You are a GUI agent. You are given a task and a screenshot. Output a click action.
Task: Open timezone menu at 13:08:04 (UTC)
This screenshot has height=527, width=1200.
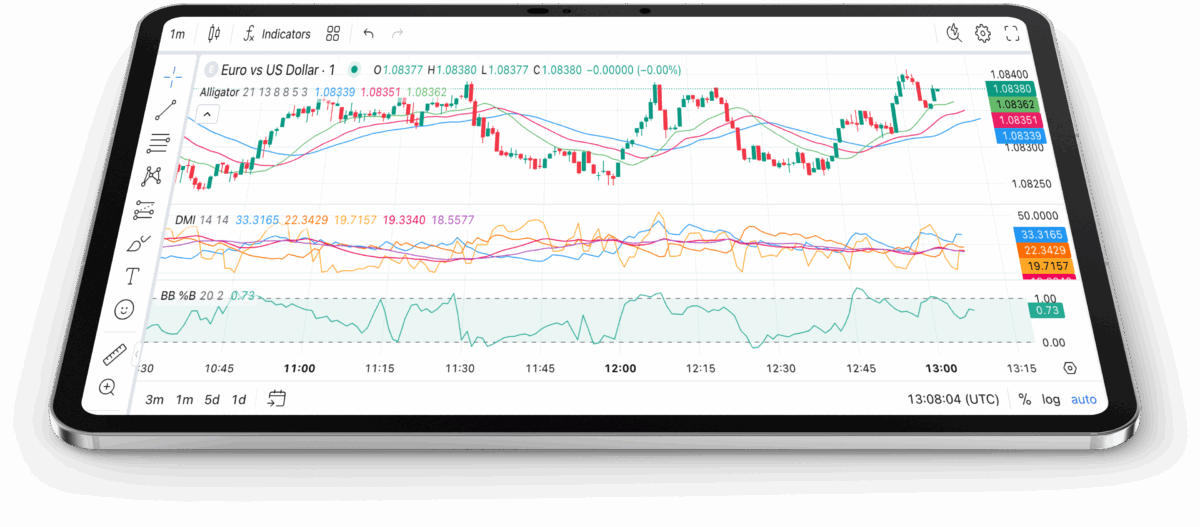pyautogui.click(x=953, y=399)
